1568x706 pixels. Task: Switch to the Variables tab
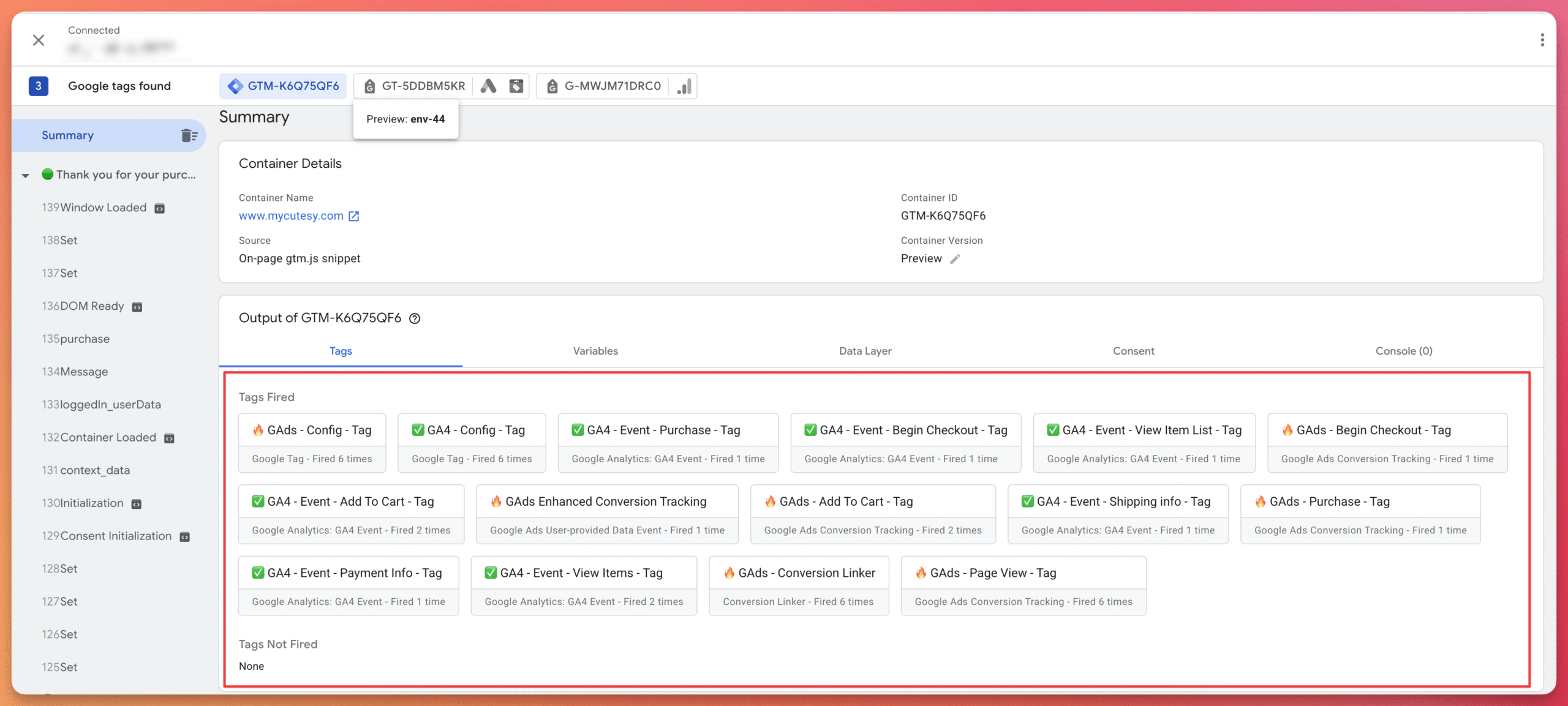coord(595,351)
